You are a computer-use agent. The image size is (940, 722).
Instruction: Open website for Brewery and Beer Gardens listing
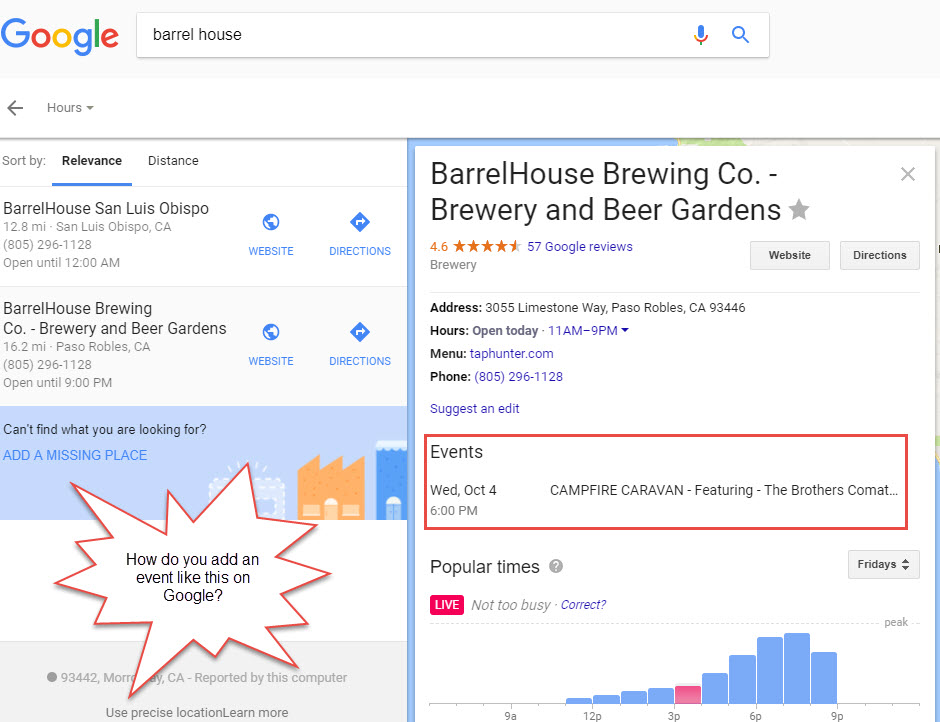pyautogui.click(x=271, y=344)
